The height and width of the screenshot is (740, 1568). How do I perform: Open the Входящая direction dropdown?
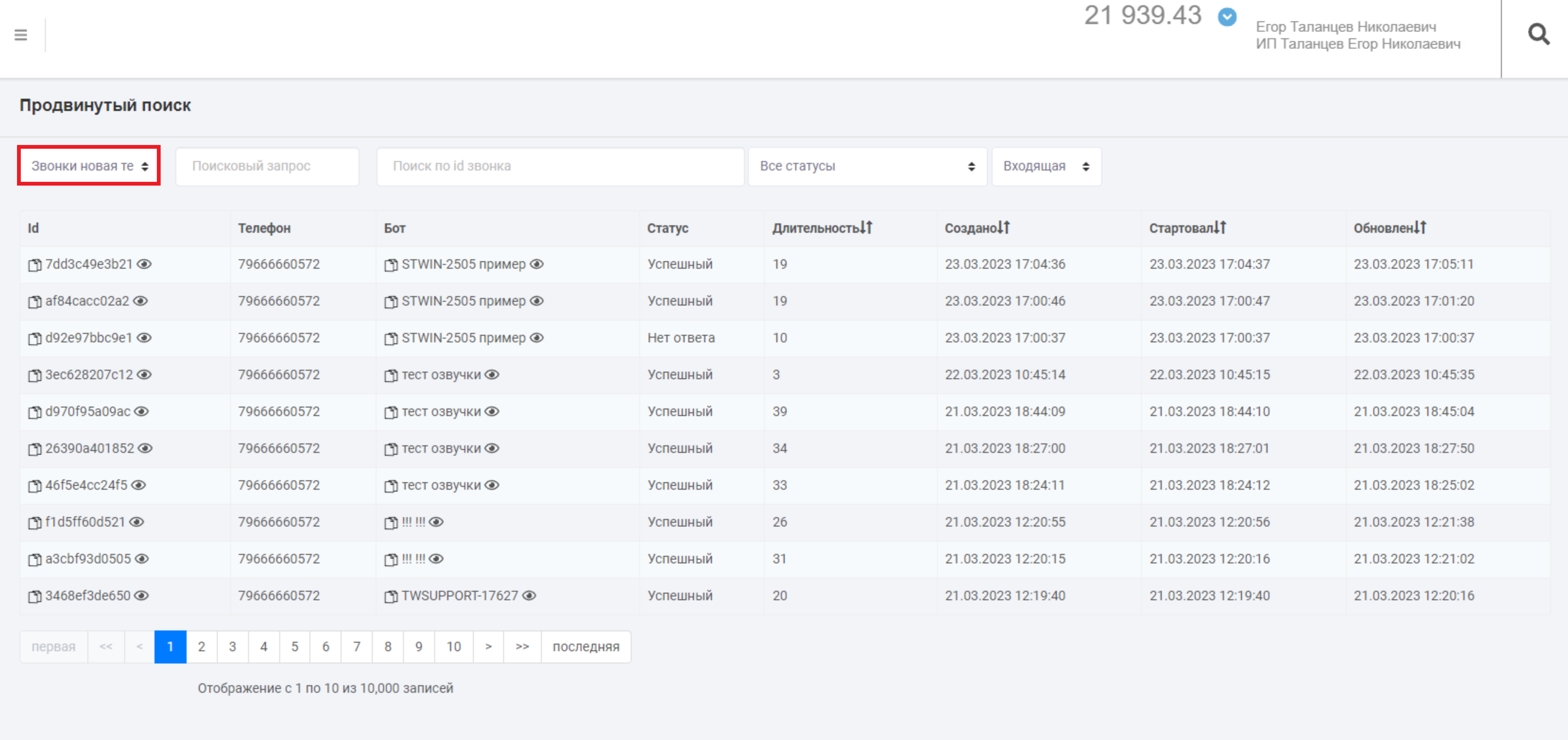click(1046, 166)
